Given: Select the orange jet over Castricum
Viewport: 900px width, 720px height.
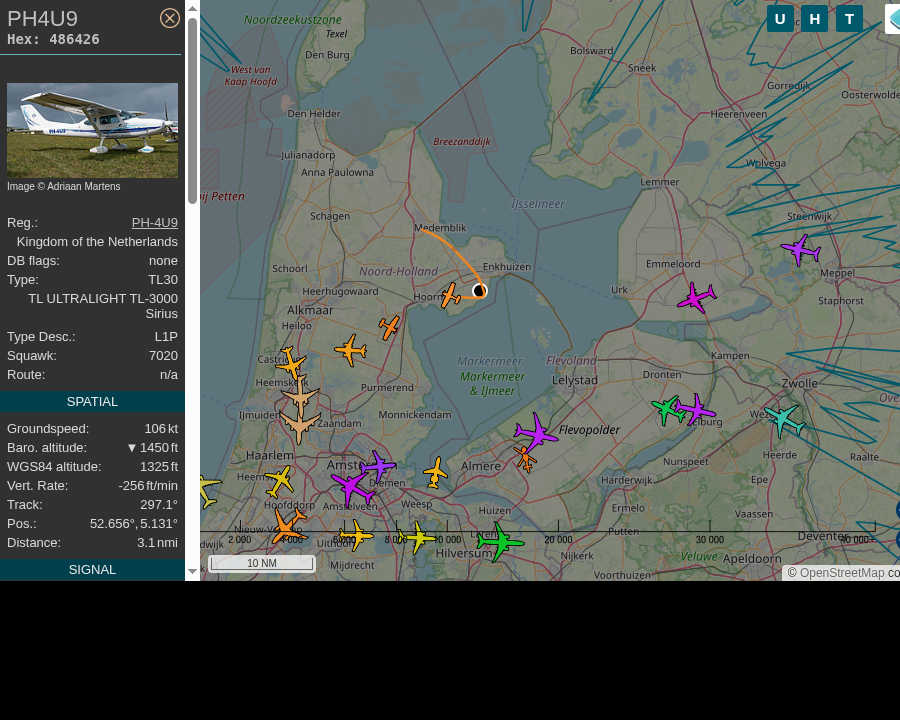Looking at the screenshot, I should click(290, 363).
